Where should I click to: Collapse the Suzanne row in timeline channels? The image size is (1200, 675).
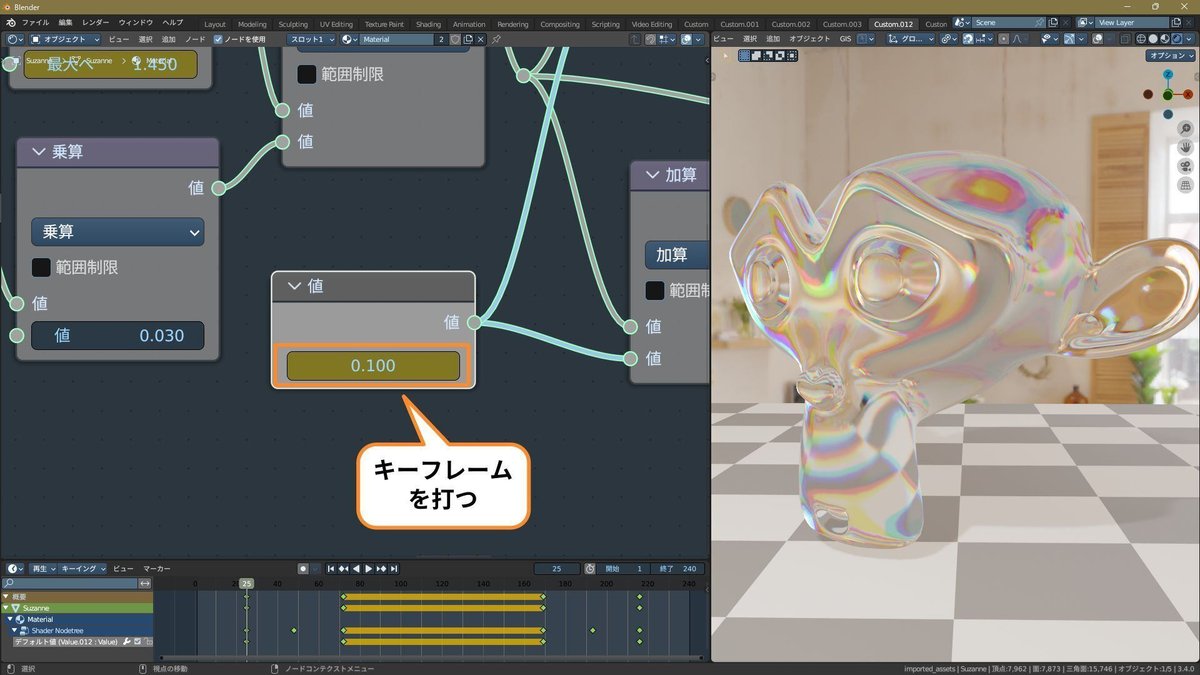(x=5, y=608)
